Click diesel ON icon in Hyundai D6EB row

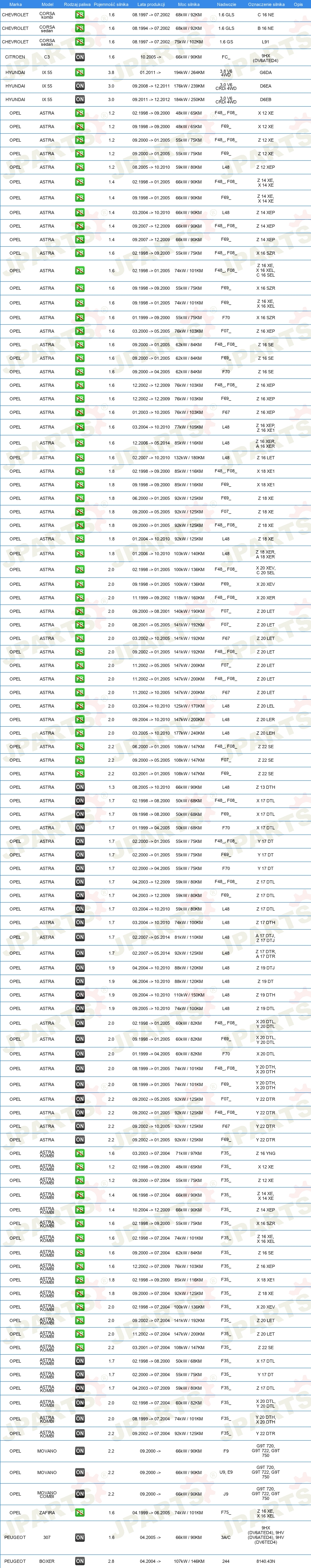80,99
